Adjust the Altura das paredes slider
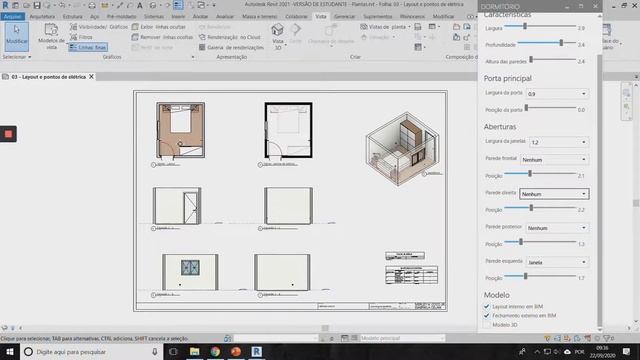Screen dimensions: 640x360 click(x=552, y=60)
